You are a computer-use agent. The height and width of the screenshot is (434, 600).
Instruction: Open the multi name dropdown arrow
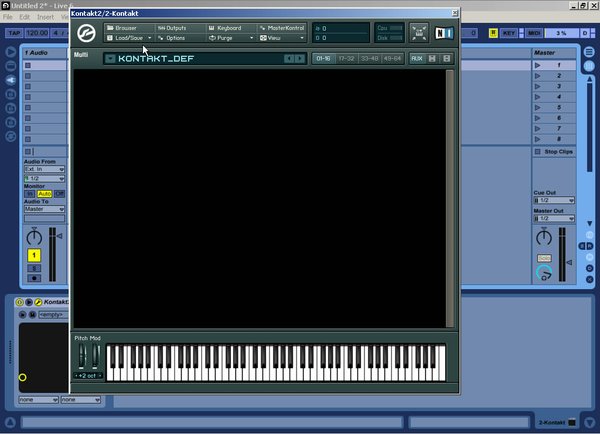(110, 59)
